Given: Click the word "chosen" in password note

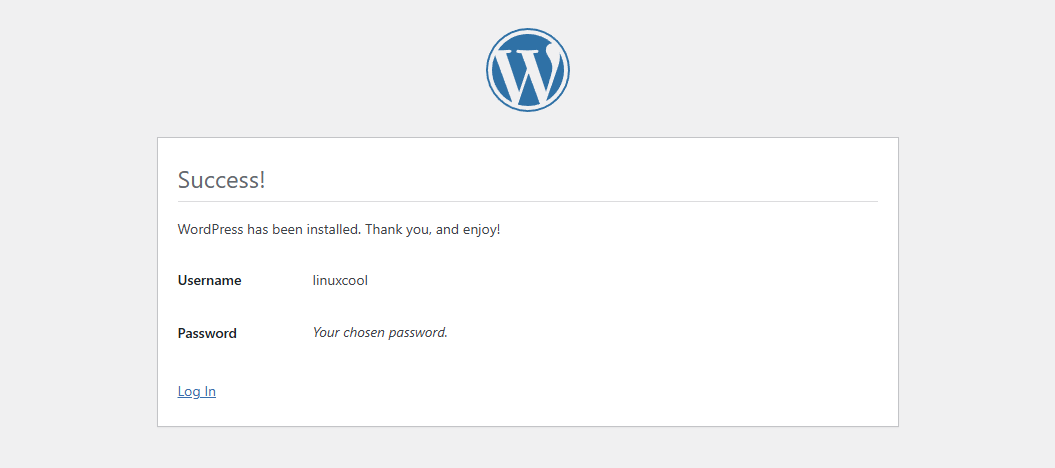Looking at the screenshot, I should pos(367,332).
